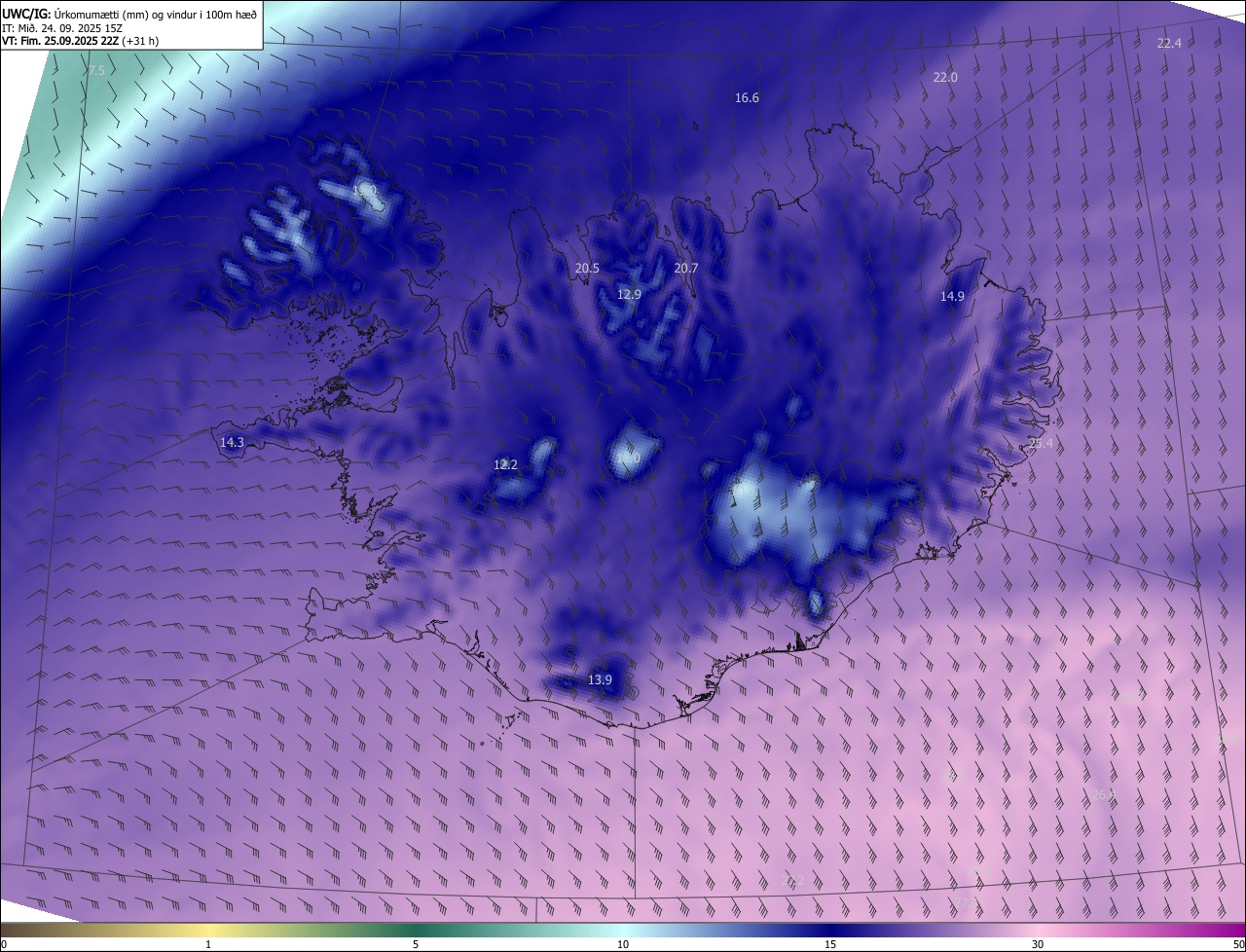
Task: Click the 14.3 value label
Action: [x=232, y=442]
